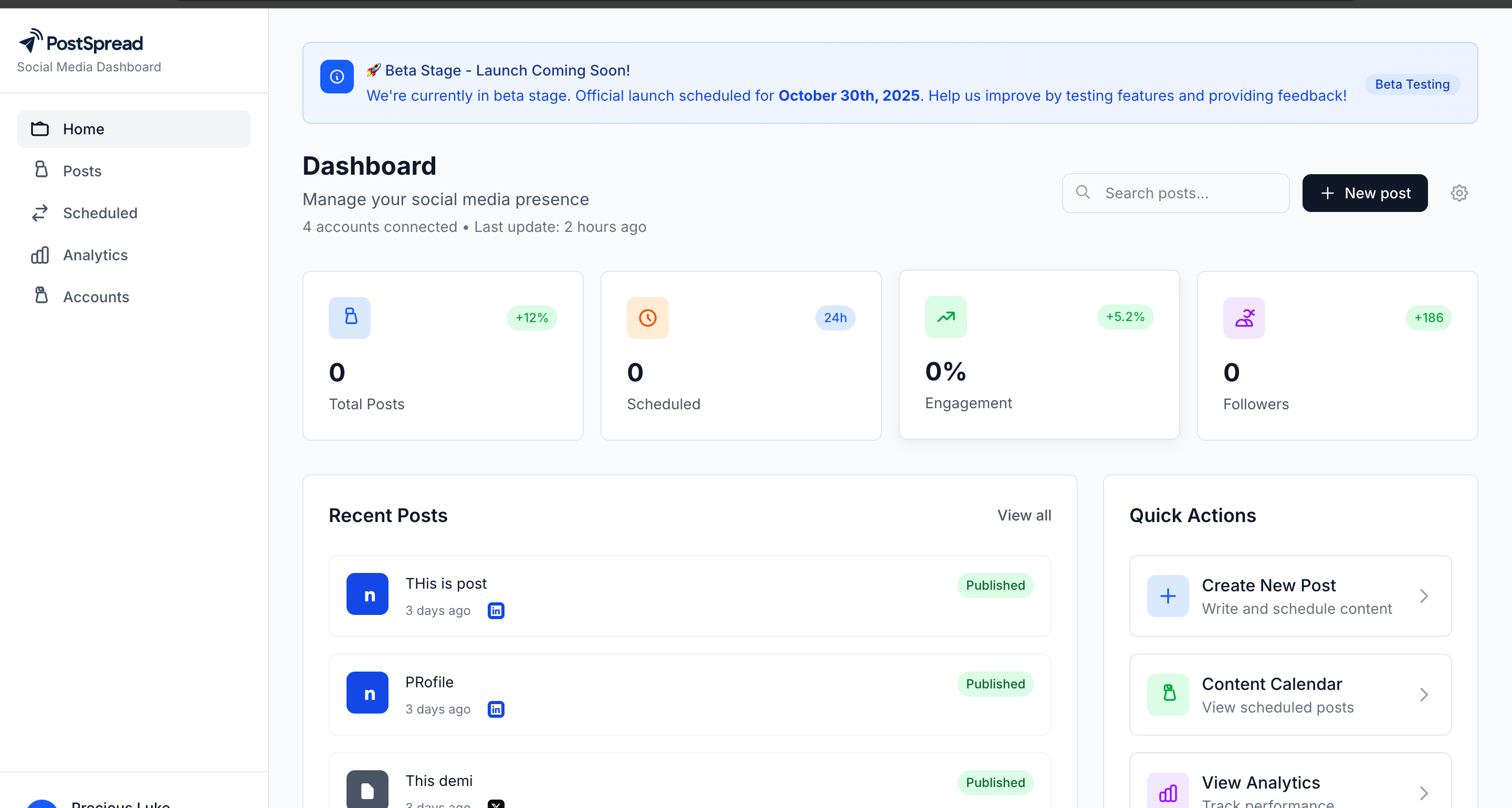Image resolution: width=1512 pixels, height=808 pixels.
Task: Click the View Analytics chart icon
Action: coord(1168,793)
